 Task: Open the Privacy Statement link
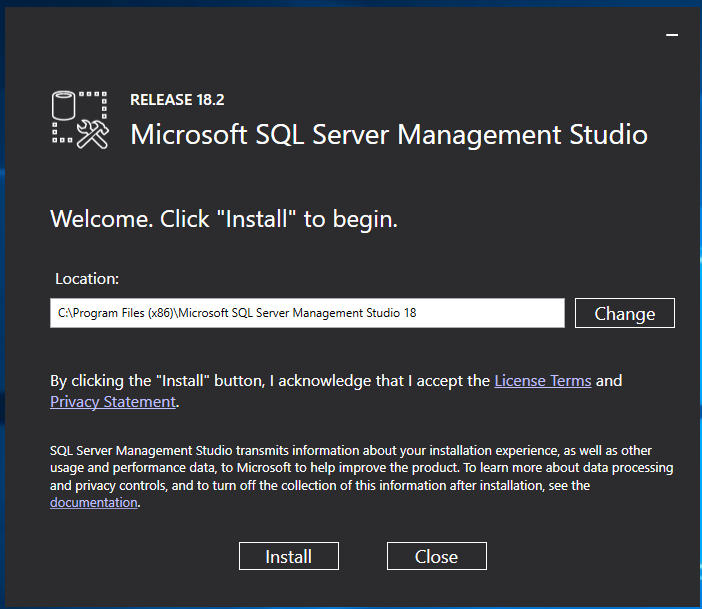[x=113, y=401]
